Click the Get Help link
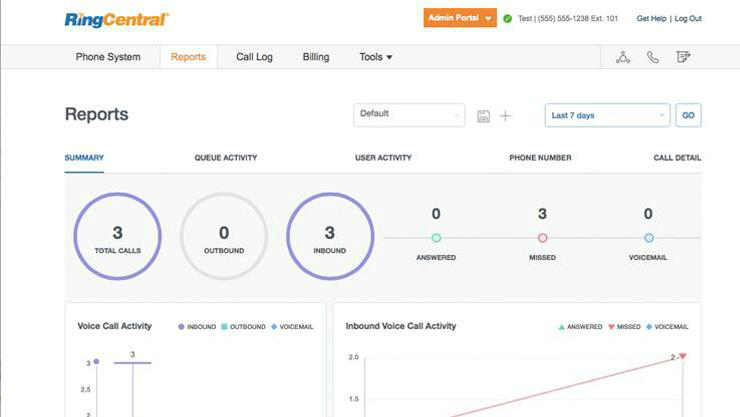740x417 pixels. pos(651,19)
